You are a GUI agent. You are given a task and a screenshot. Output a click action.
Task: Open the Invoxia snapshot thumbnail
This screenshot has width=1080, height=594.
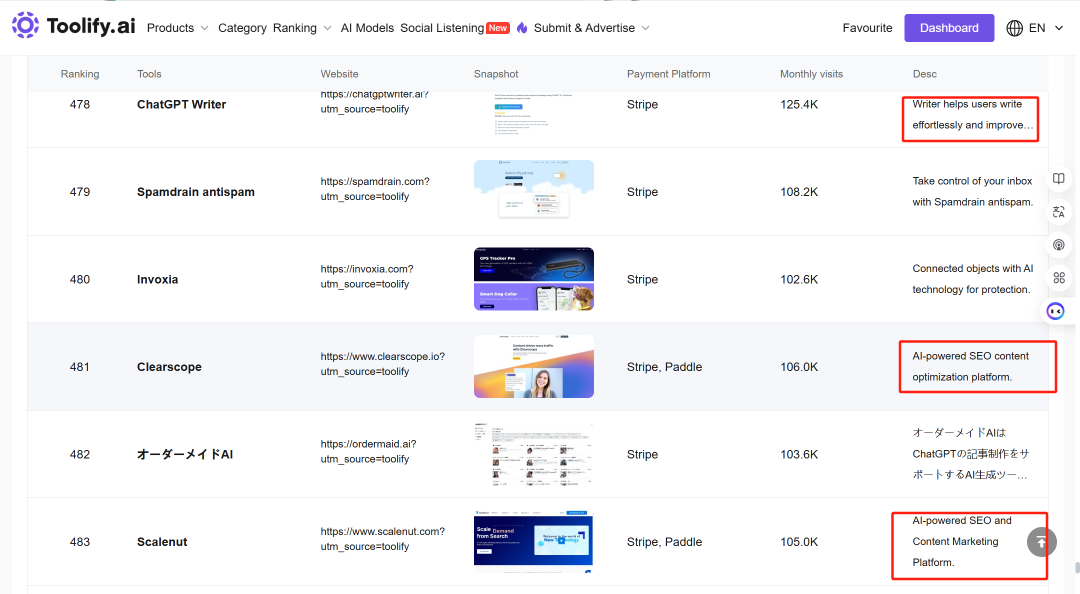coord(534,278)
